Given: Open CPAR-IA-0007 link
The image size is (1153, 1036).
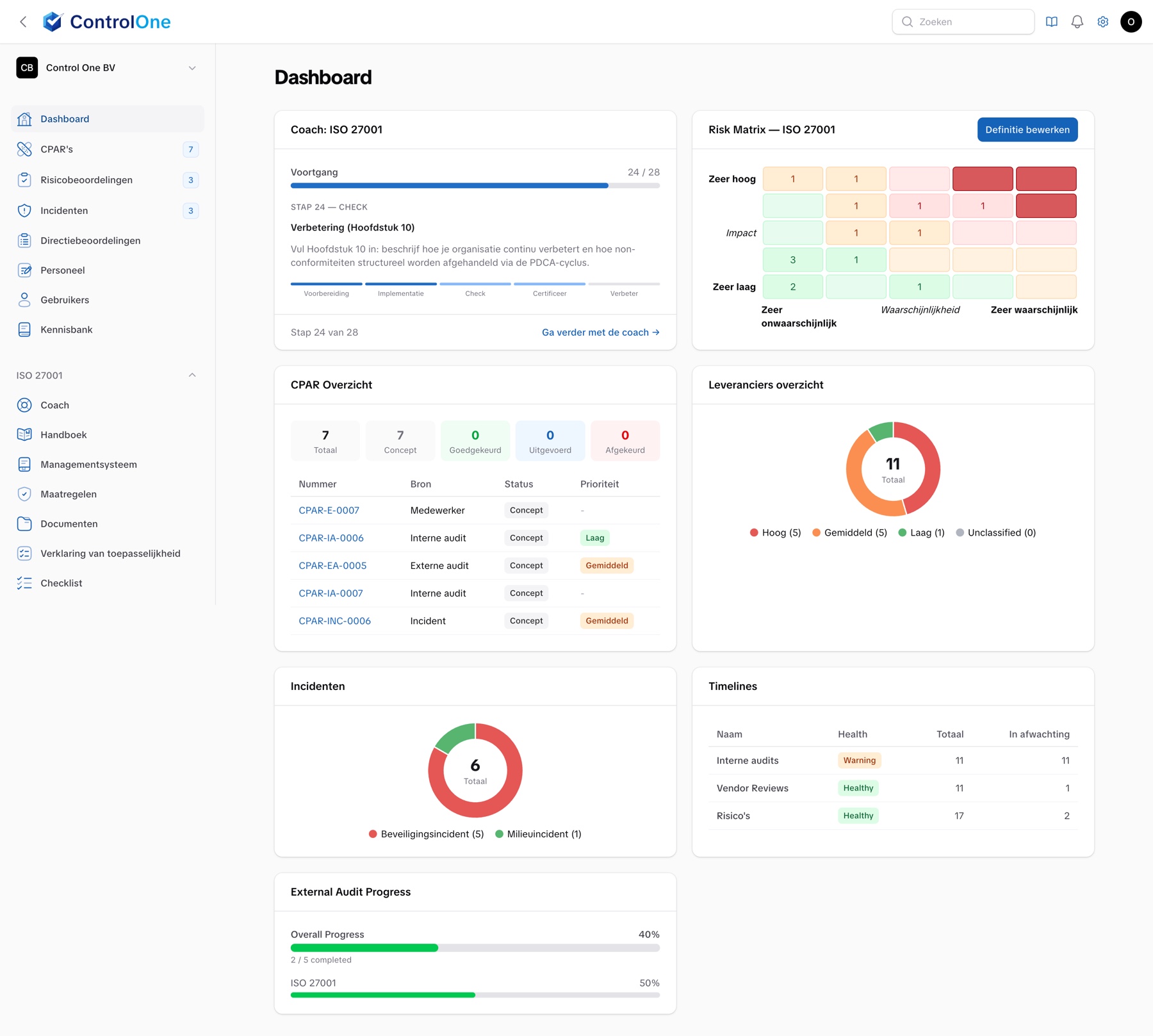Looking at the screenshot, I should [x=331, y=593].
